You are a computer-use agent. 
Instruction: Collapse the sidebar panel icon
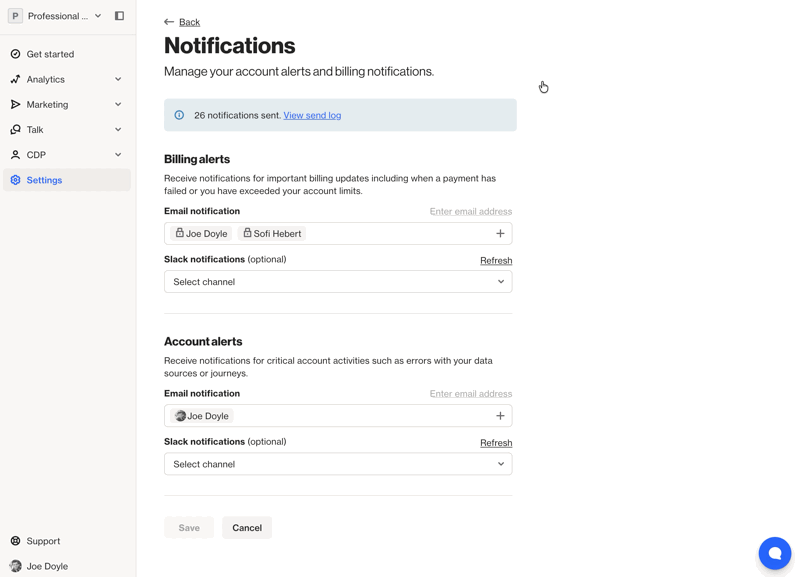[119, 16]
